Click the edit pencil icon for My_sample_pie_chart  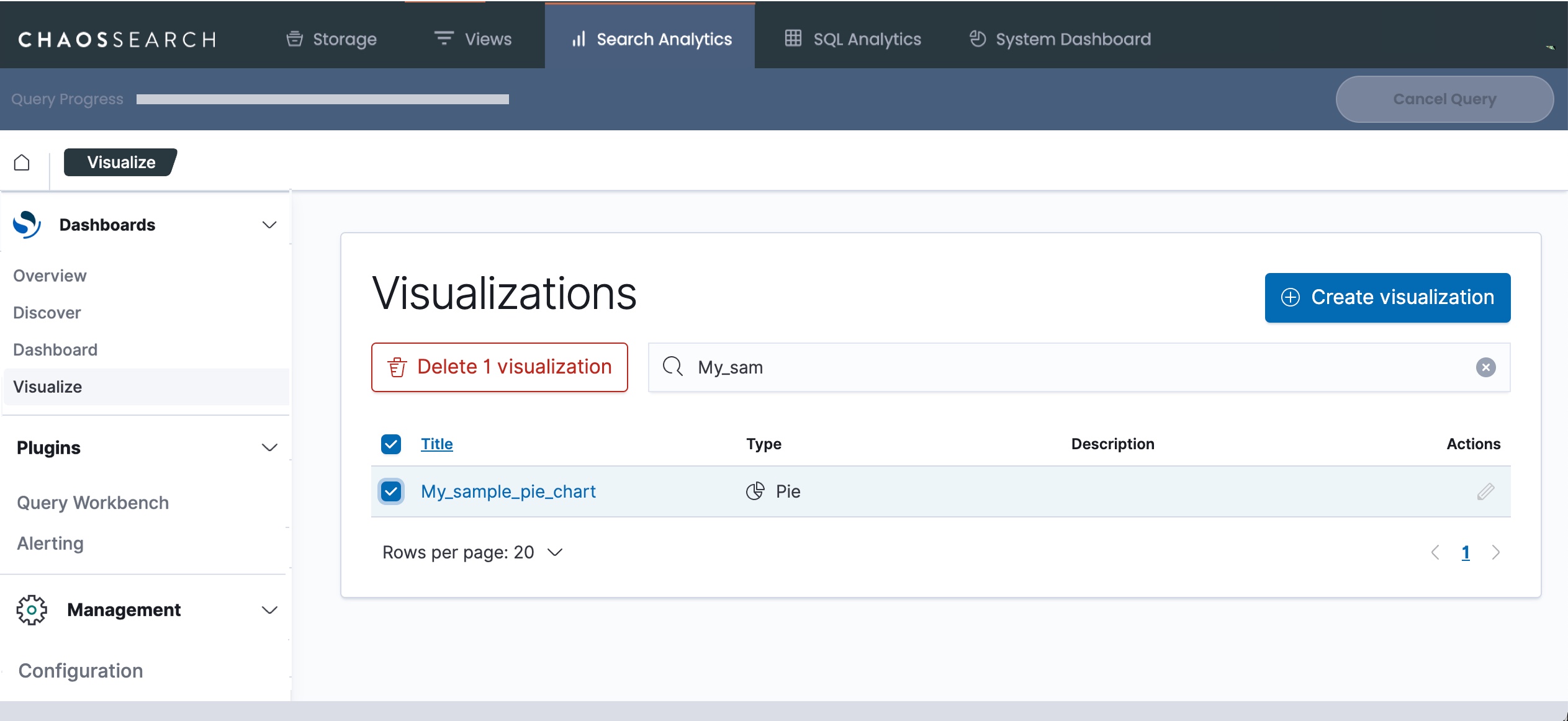click(x=1485, y=491)
